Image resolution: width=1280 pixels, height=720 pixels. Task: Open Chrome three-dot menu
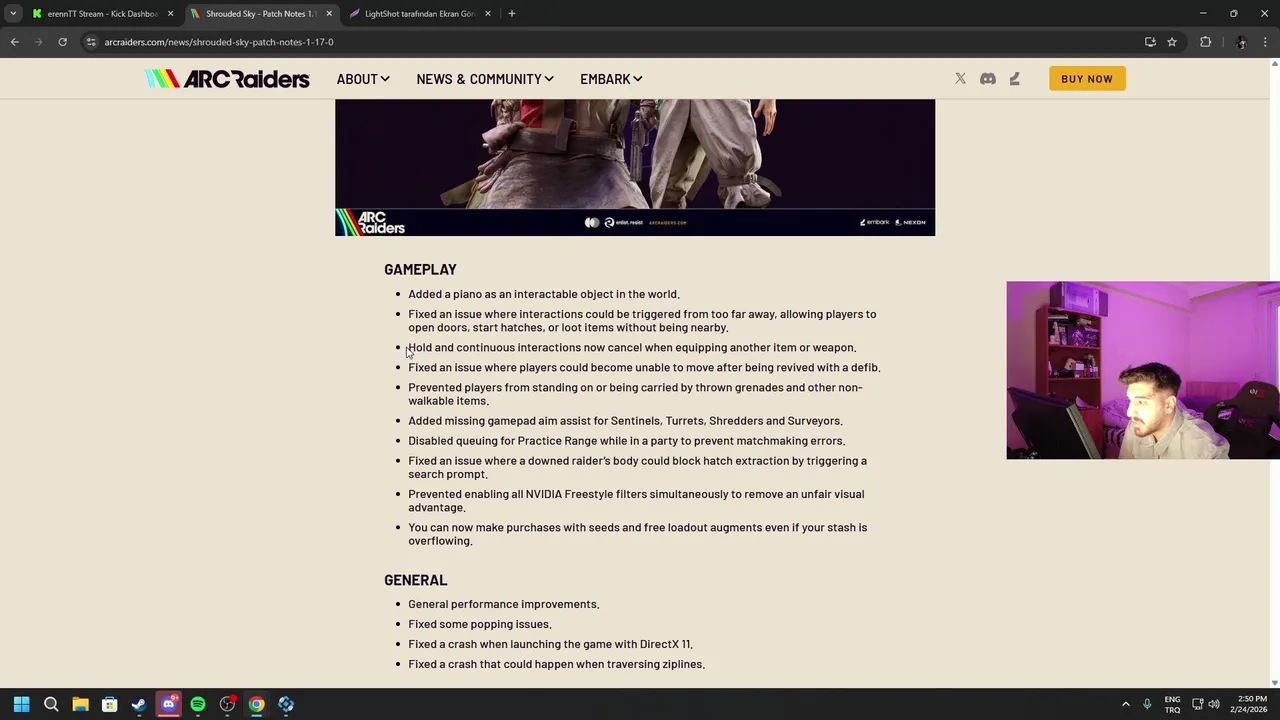pos(1266,42)
